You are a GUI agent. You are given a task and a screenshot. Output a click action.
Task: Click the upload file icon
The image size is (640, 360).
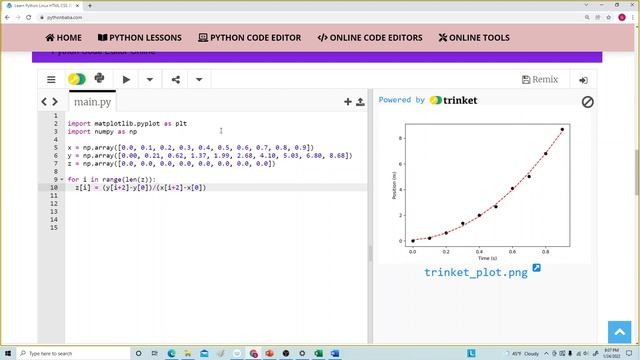click(360, 102)
